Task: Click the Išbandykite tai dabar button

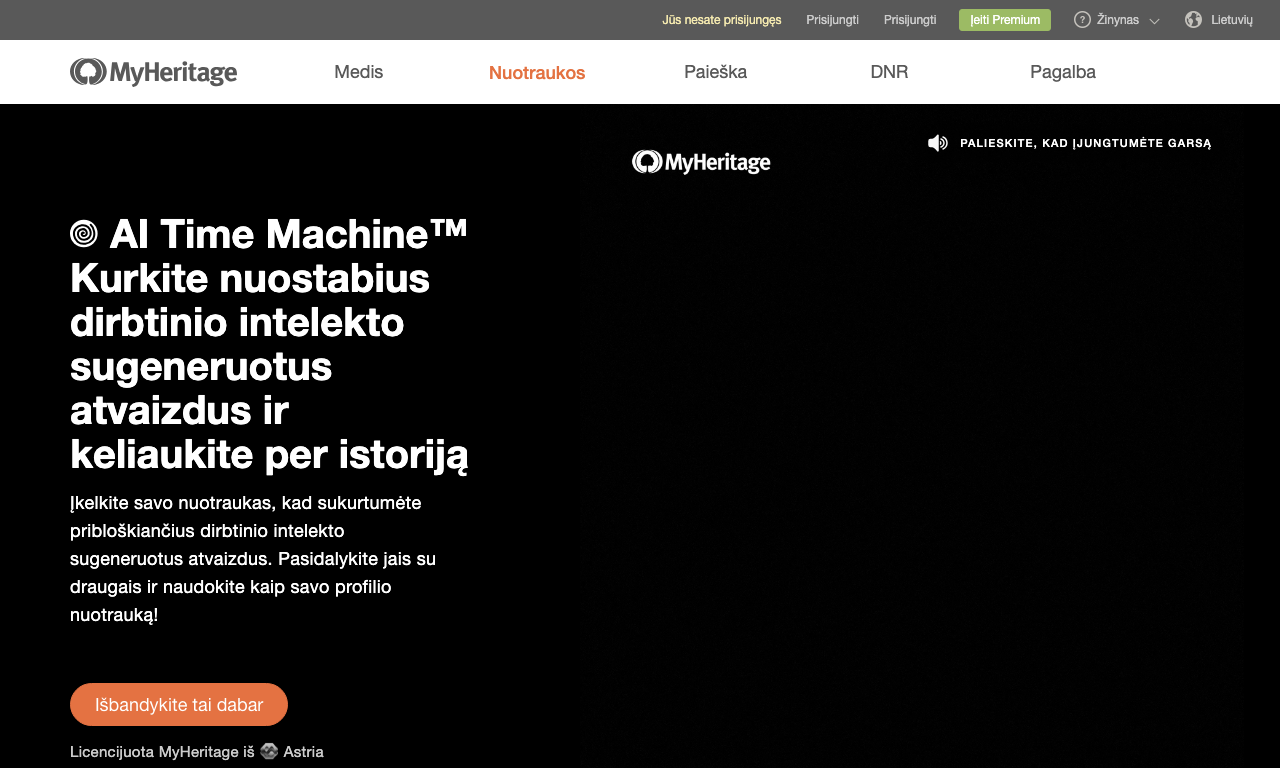Action: 179,705
